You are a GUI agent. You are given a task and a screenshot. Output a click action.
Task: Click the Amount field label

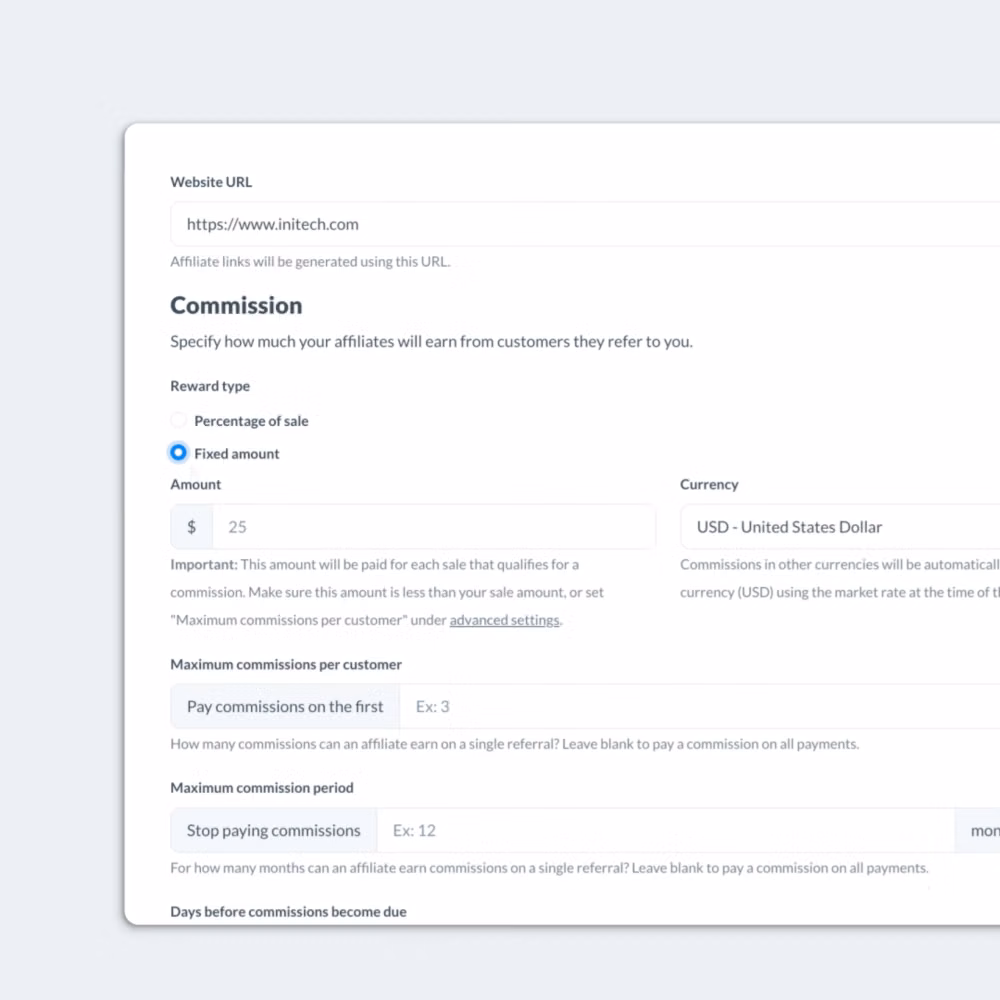[196, 484]
